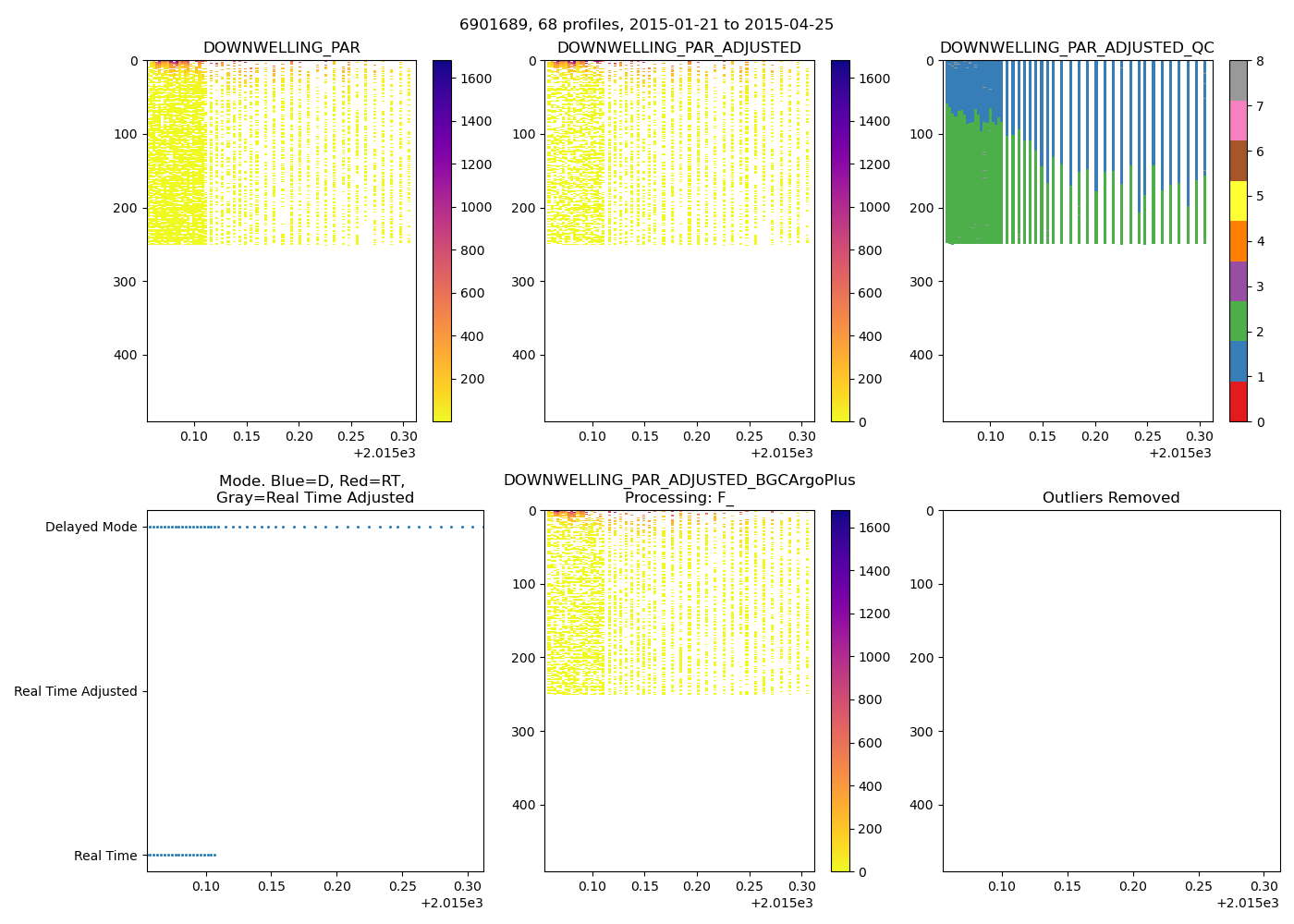Image resolution: width=1294 pixels, height=924 pixels.
Task: Click the BGCArgoPlus plot's gradient colorbar
Action: 840,690
